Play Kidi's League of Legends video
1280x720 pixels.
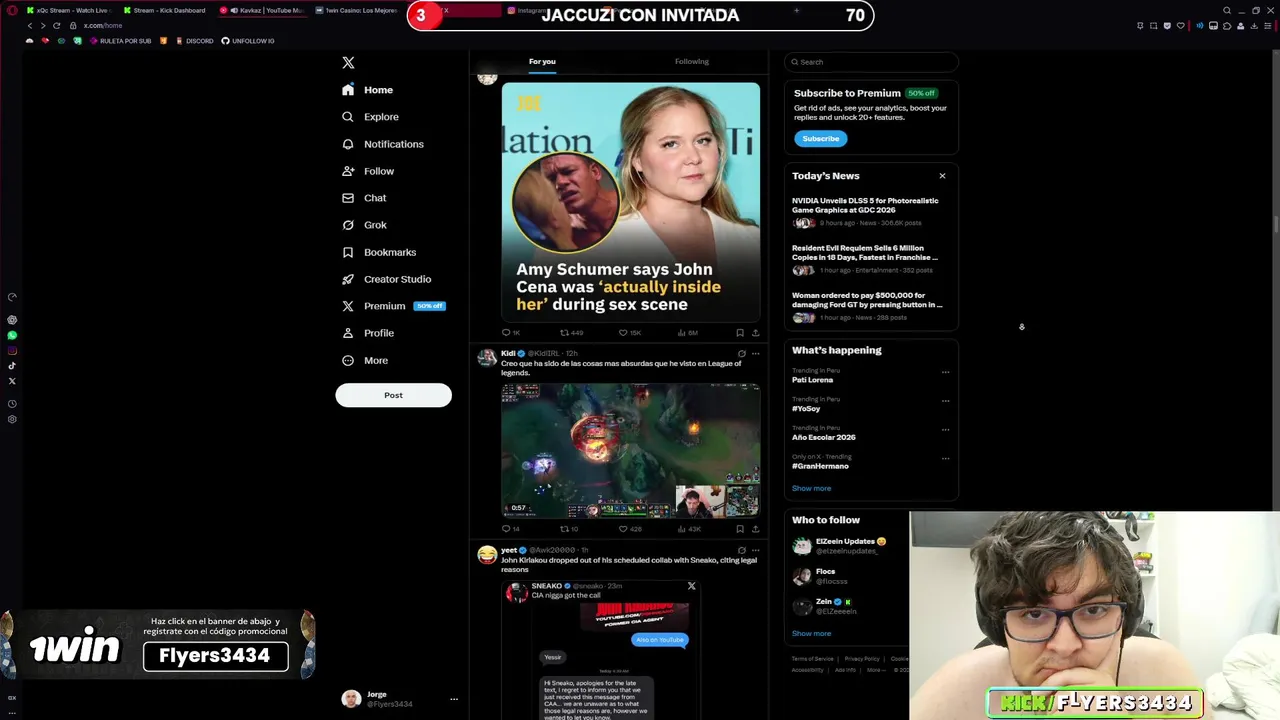pos(630,450)
